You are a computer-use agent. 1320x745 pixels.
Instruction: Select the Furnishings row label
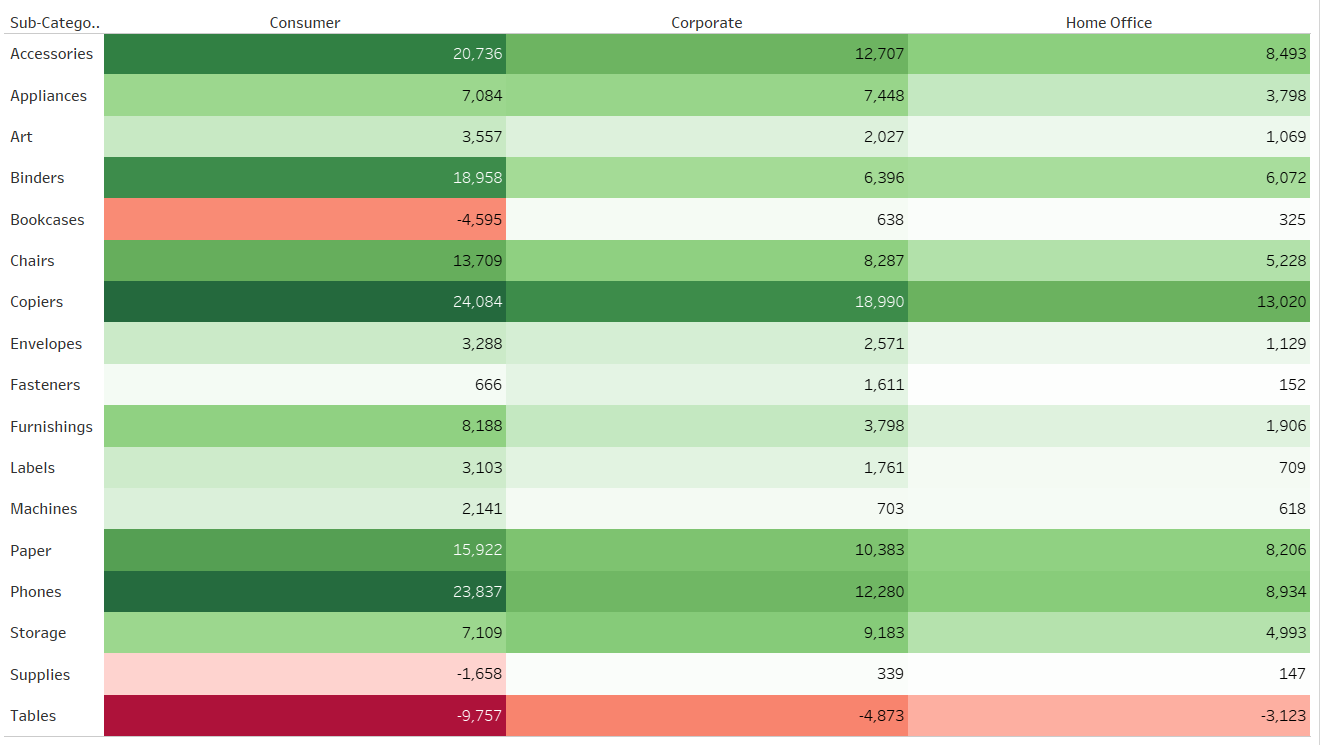tap(51, 427)
